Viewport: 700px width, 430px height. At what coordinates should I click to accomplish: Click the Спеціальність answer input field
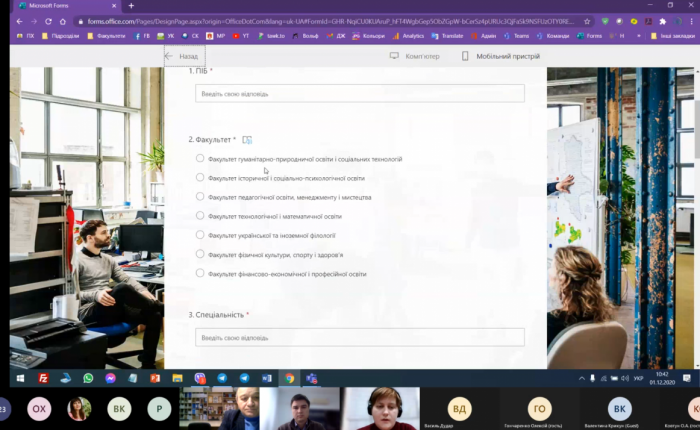point(359,338)
